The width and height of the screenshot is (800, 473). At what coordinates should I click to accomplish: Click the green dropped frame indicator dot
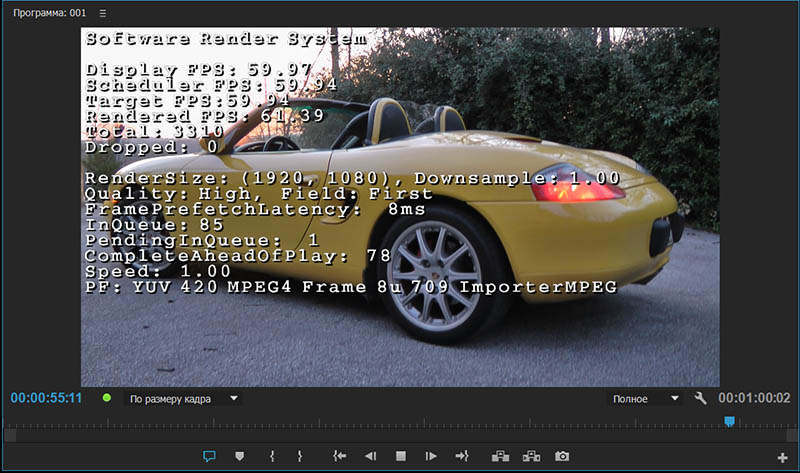pyautogui.click(x=107, y=397)
